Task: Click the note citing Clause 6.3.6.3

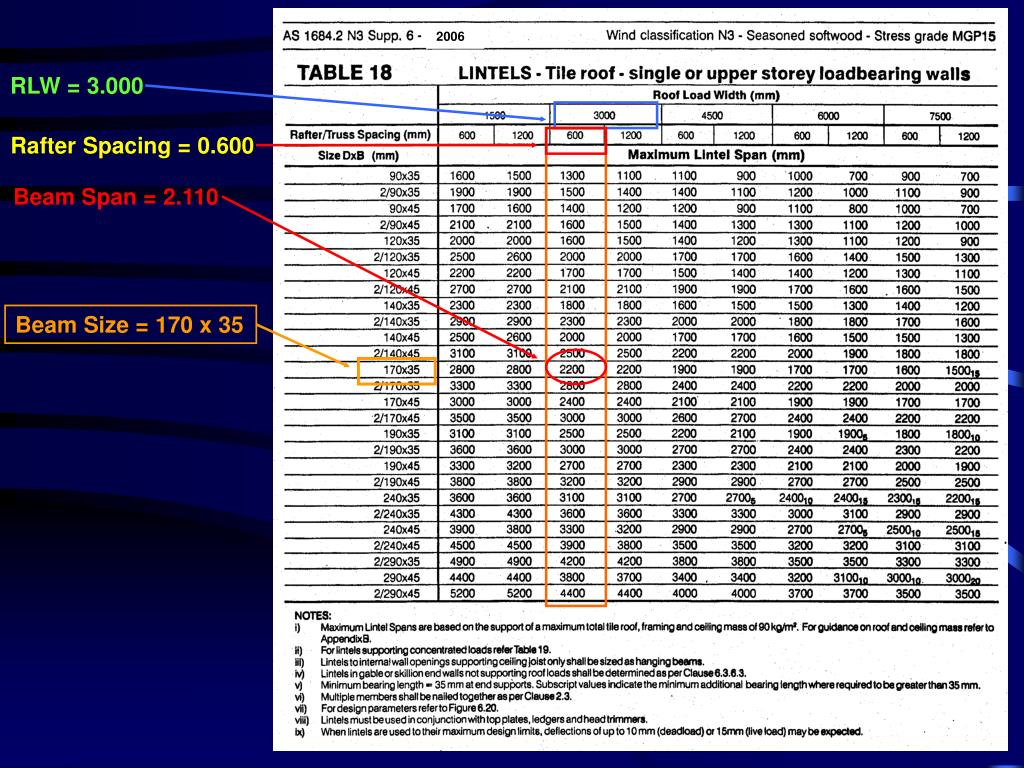Action: [x=533, y=673]
